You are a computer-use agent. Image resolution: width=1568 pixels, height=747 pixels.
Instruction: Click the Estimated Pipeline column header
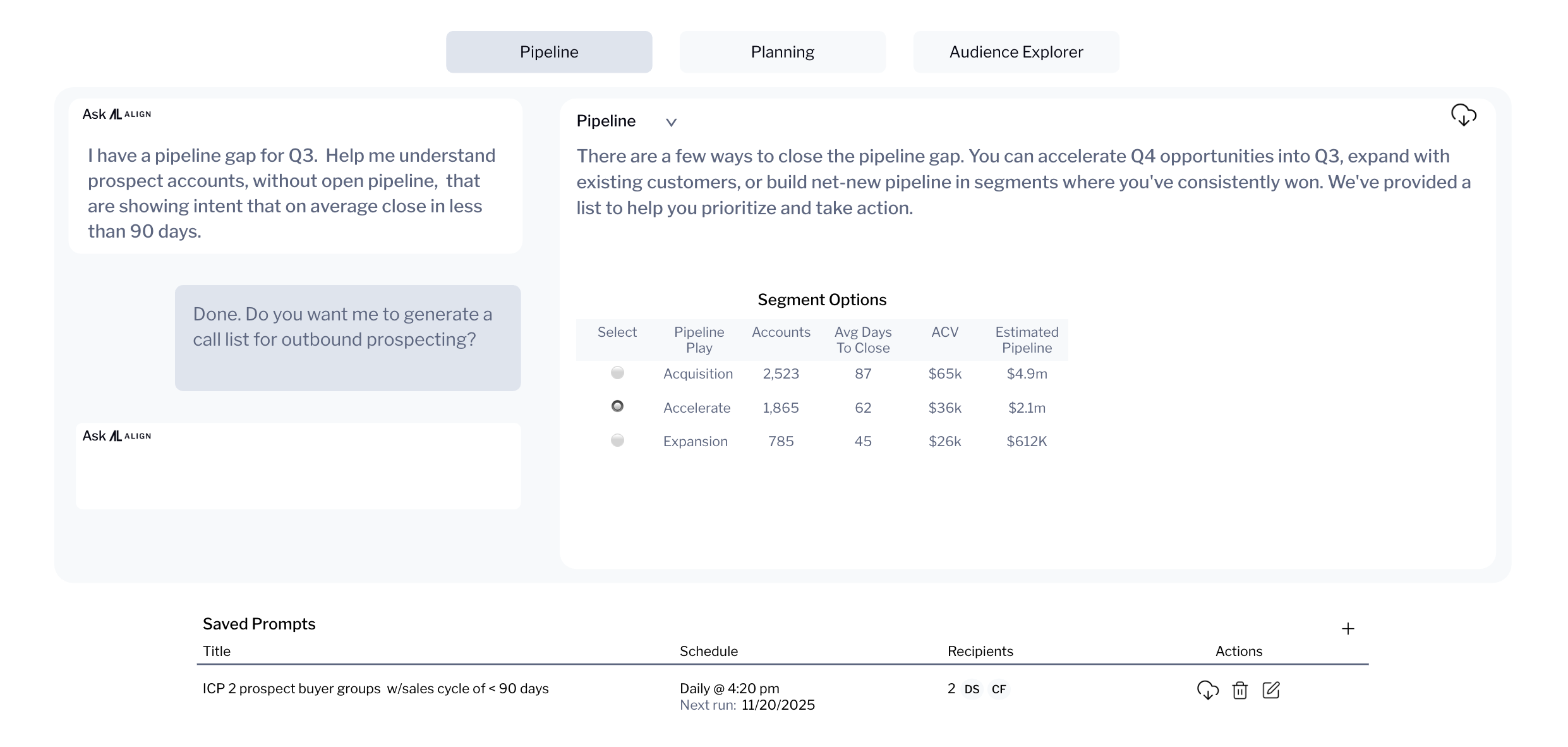(x=1027, y=339)
